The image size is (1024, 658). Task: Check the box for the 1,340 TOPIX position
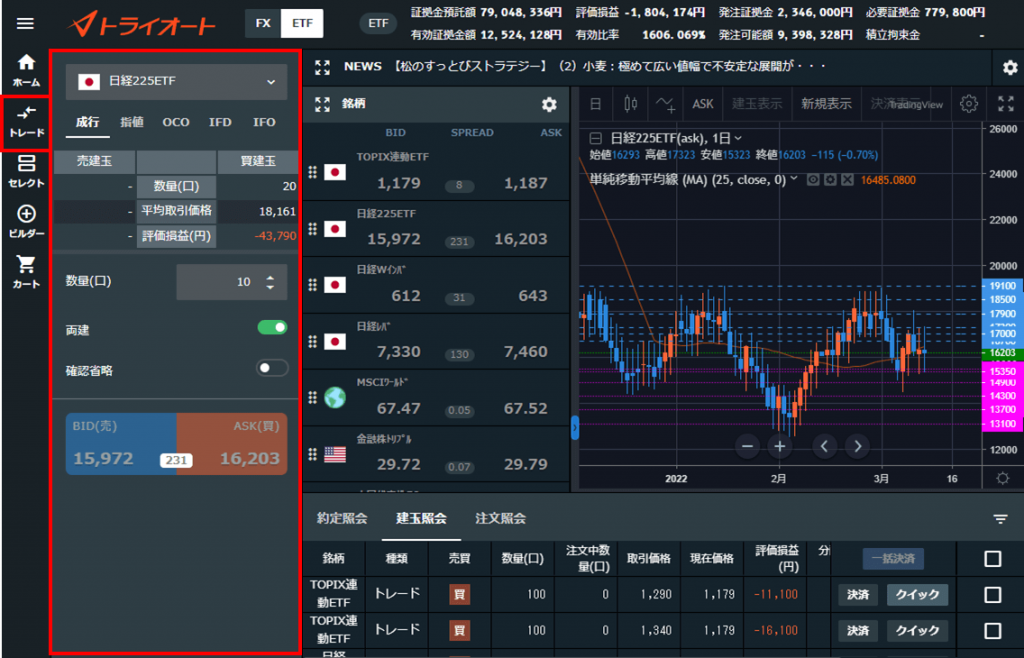[993, 631]
